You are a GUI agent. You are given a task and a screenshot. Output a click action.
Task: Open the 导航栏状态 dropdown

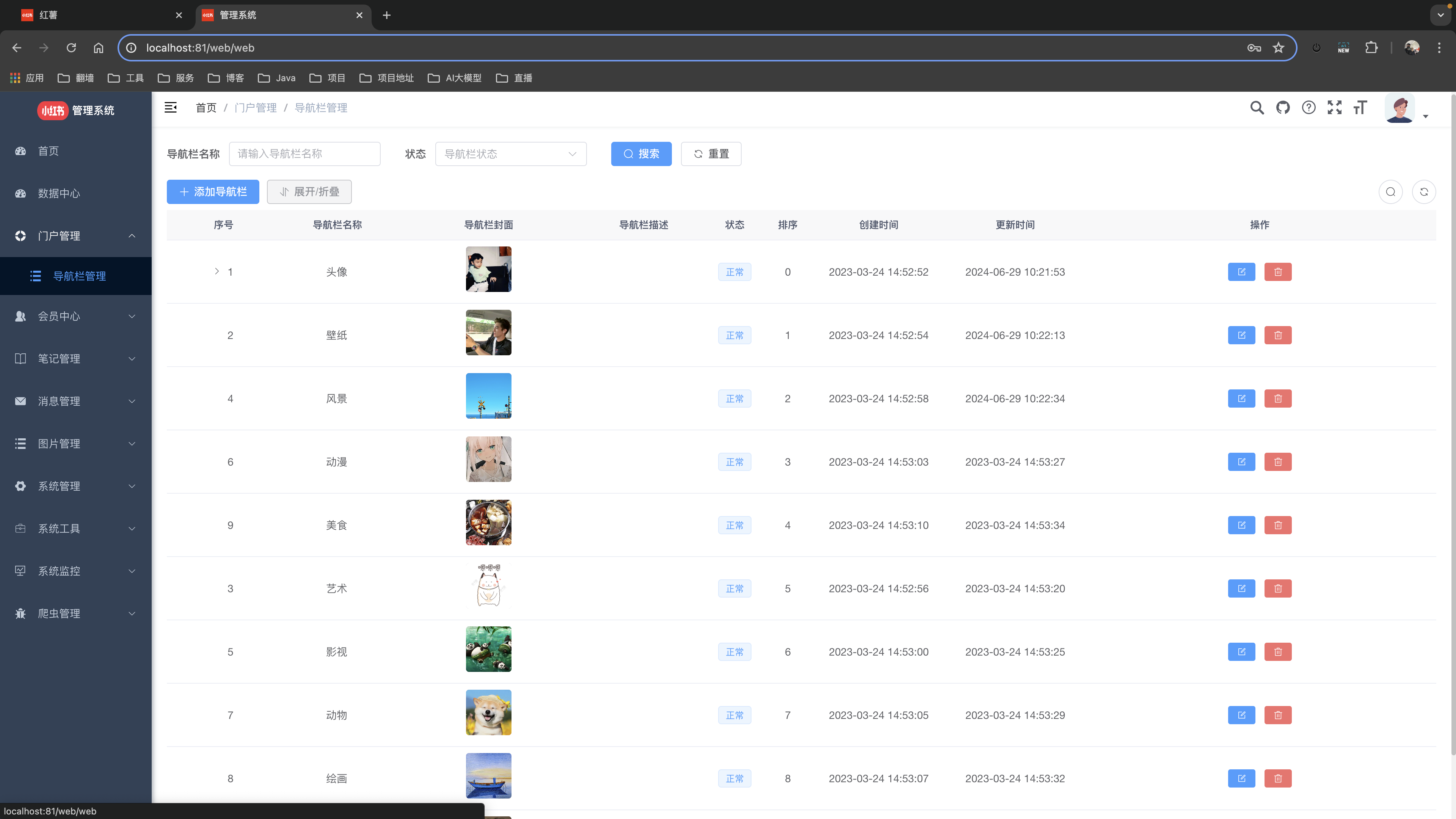(x=510, y=154)
